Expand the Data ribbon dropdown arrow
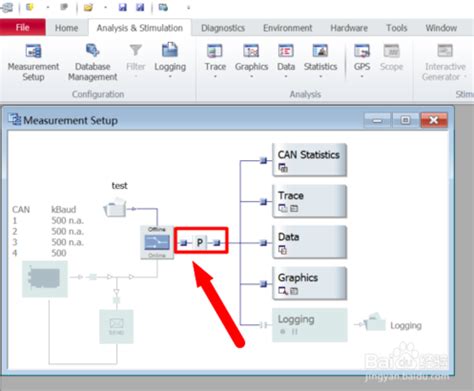 pos(286,77)
